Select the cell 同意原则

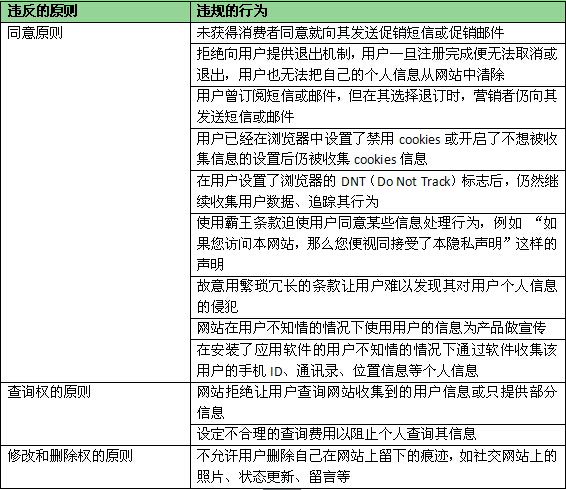(x=95, y=202)
